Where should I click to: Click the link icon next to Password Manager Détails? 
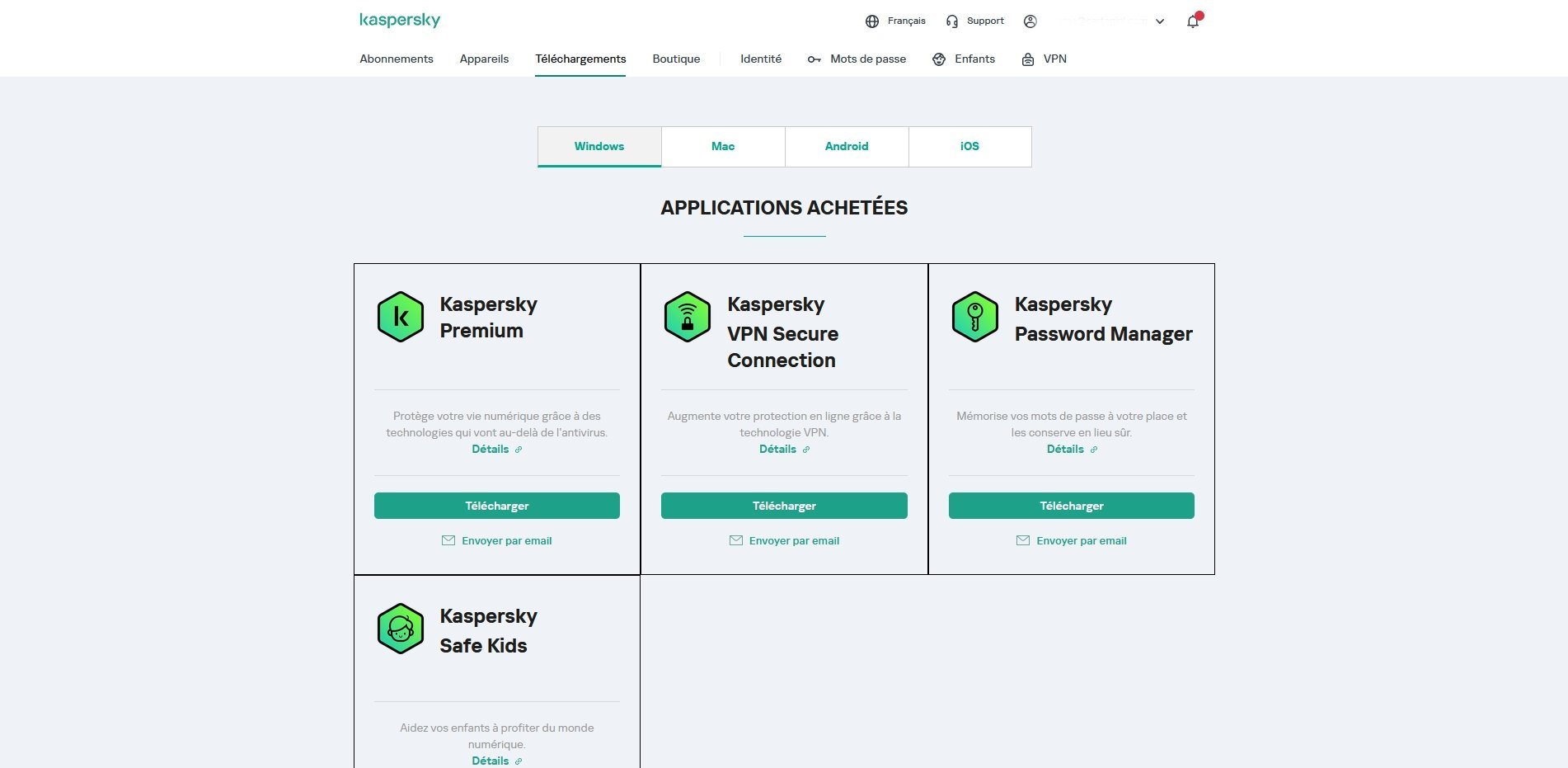tap(1094, 450)
